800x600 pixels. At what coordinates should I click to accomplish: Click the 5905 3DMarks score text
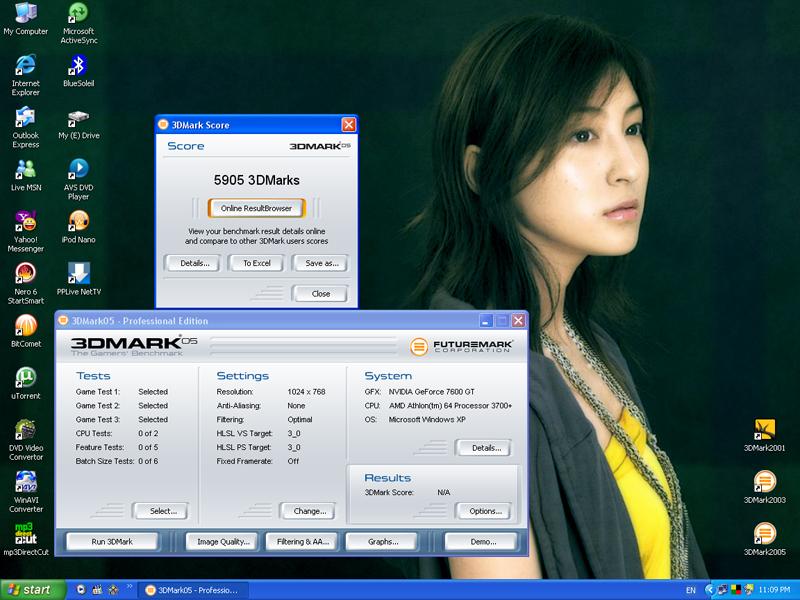(x=256, y=180)
